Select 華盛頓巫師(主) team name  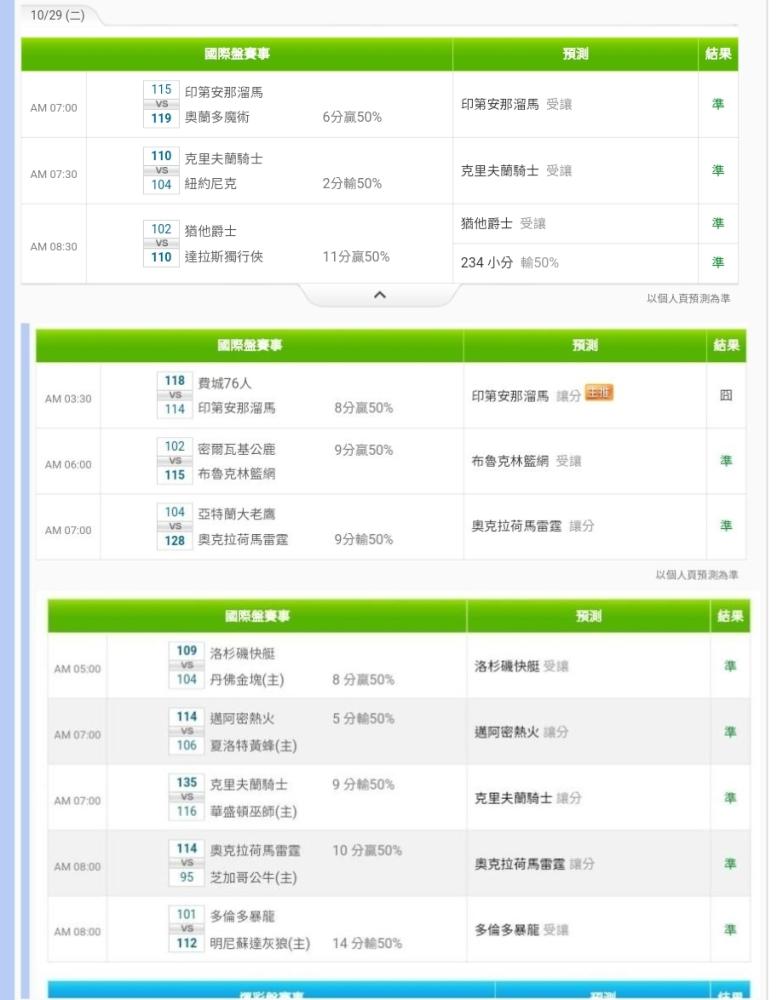pos(253,811)
